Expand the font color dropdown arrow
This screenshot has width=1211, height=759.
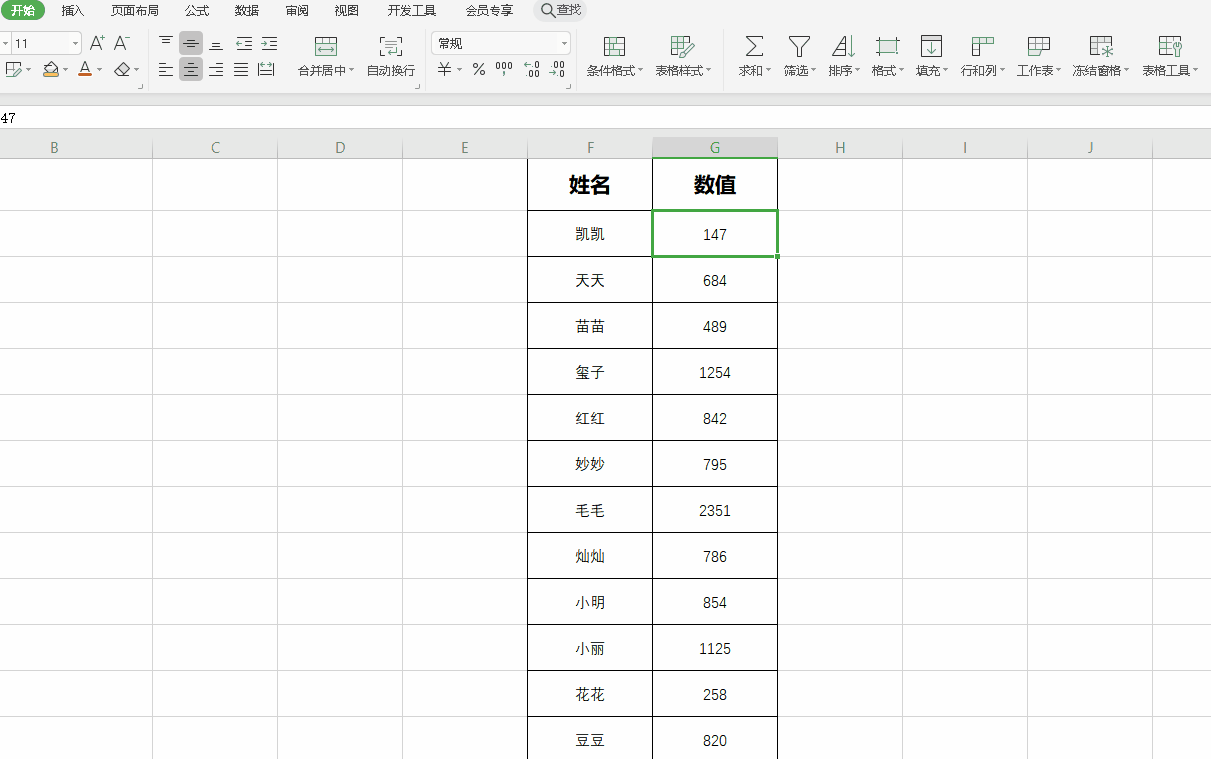pyautogui.click(x=100, y=70)
